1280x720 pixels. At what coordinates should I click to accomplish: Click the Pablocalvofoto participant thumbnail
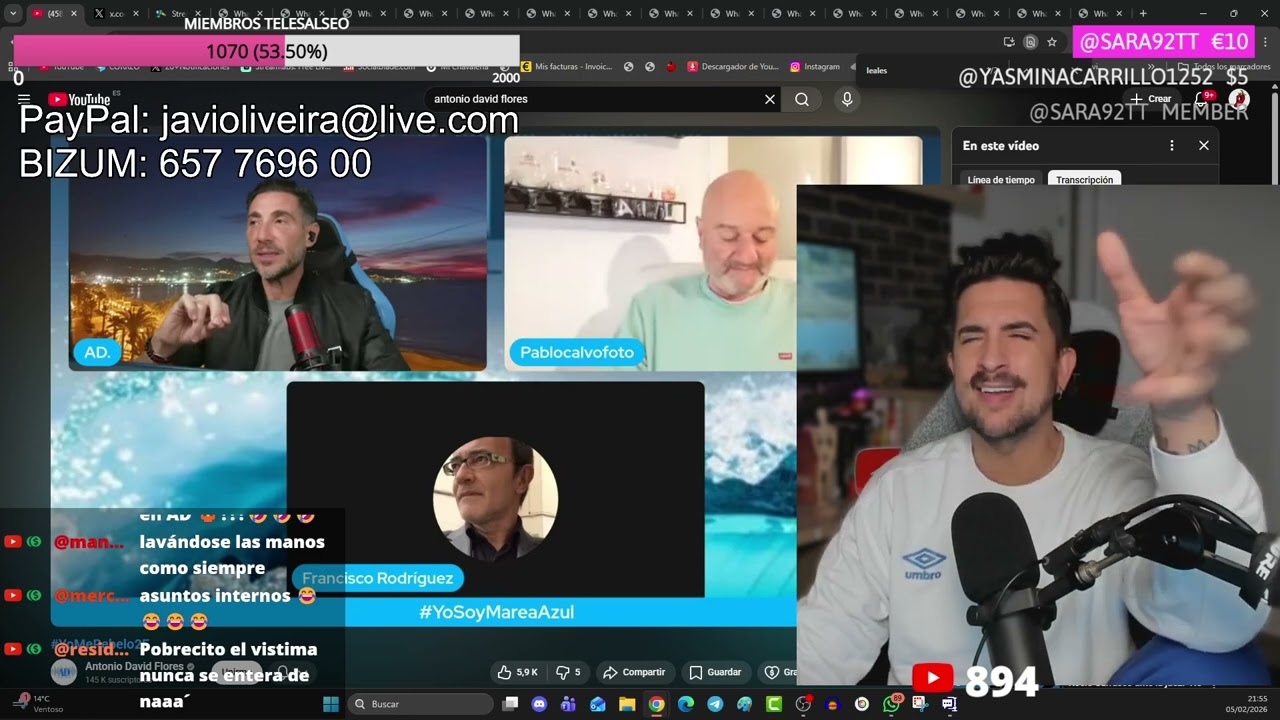650,253
